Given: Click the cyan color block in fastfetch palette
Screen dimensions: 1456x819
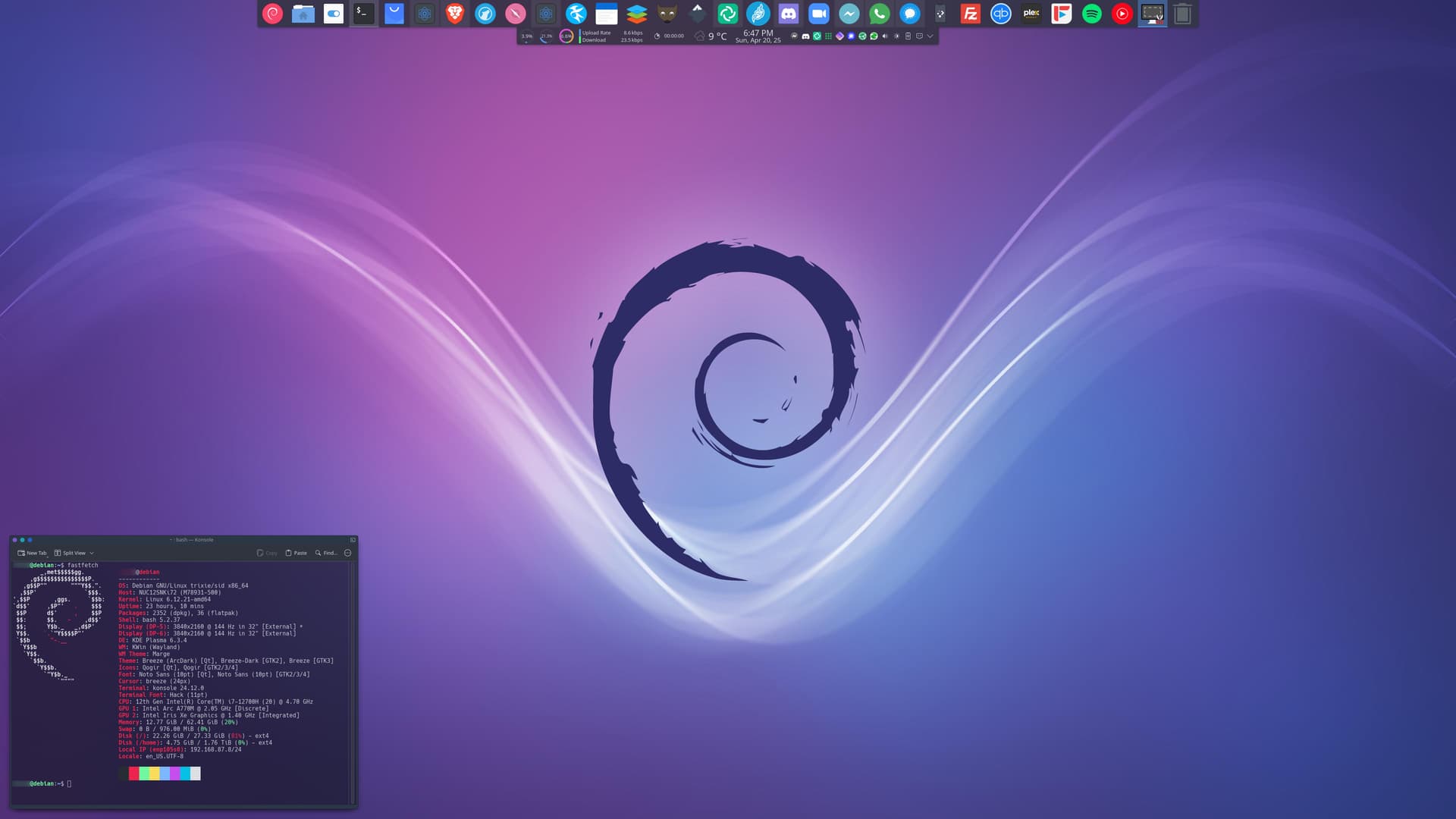Looking at the screenshot, I should click(x=185, y=773).
